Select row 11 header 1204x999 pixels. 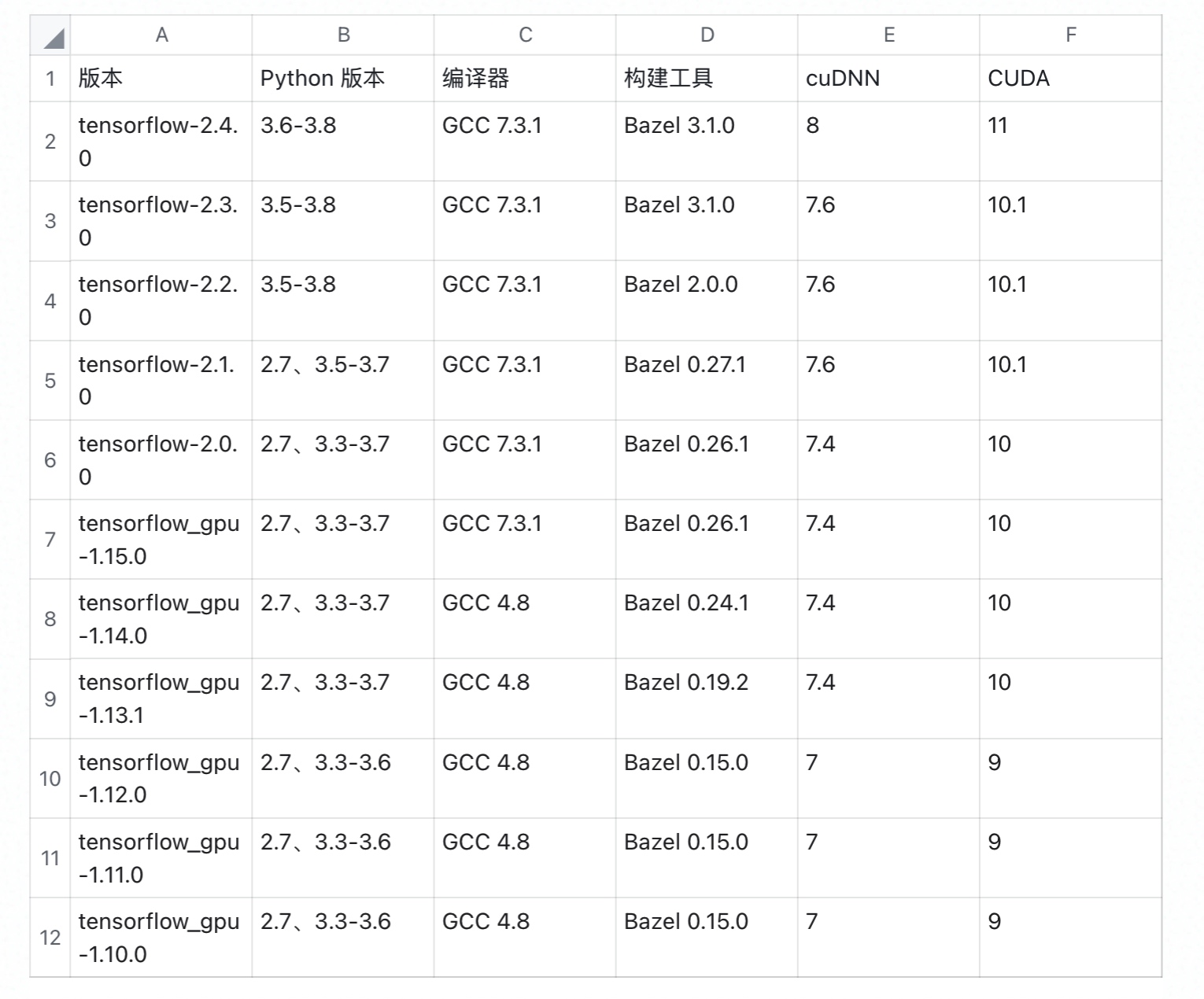click(x=50, y=858)
